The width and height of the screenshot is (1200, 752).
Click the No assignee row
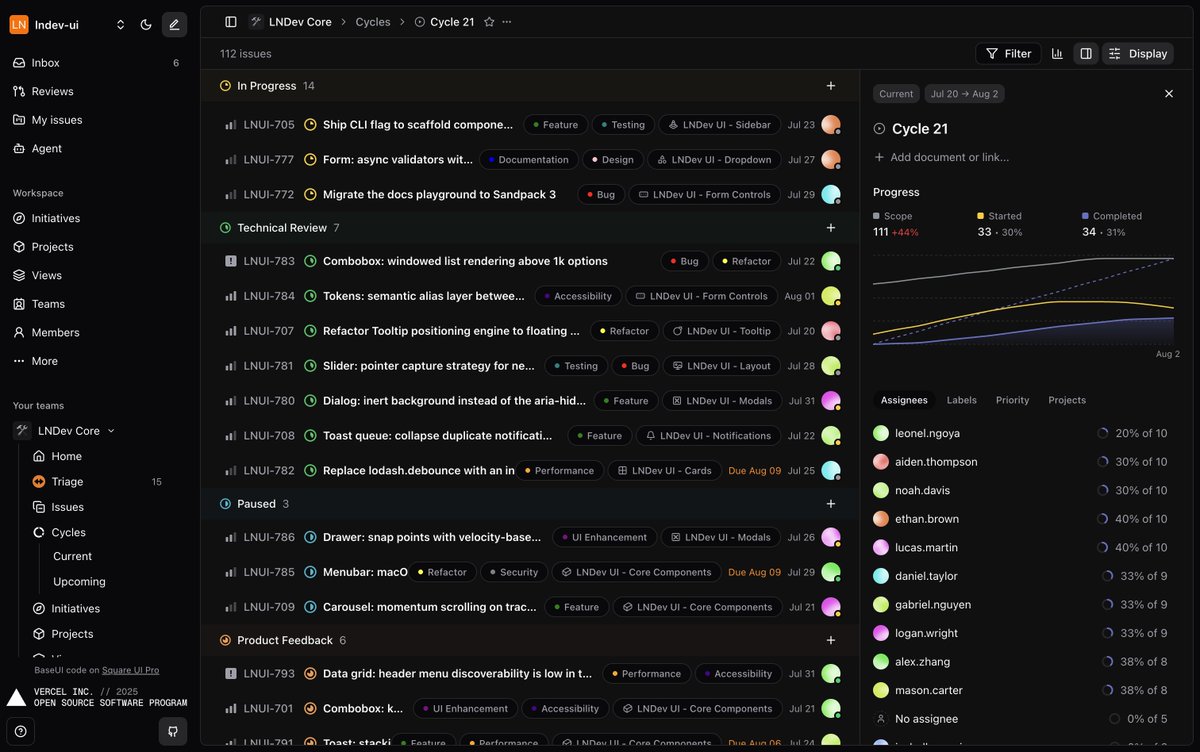1020,719
